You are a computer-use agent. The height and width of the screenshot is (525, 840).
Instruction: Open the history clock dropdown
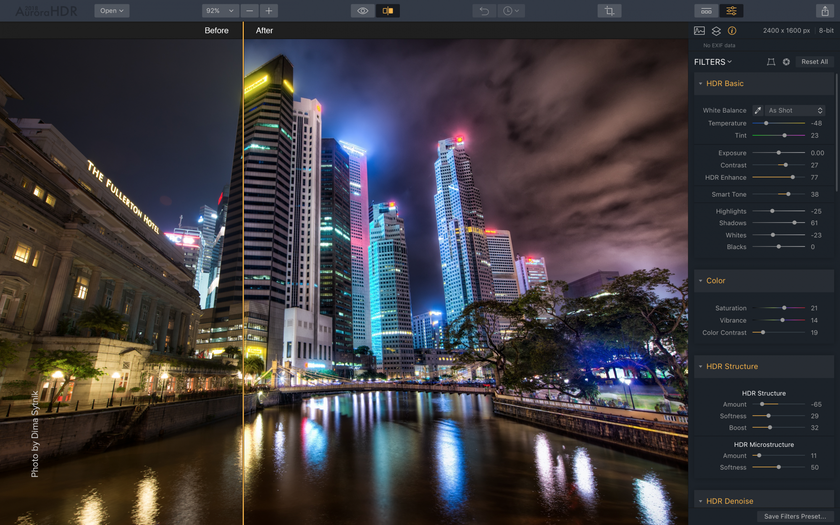coord(511,11)
